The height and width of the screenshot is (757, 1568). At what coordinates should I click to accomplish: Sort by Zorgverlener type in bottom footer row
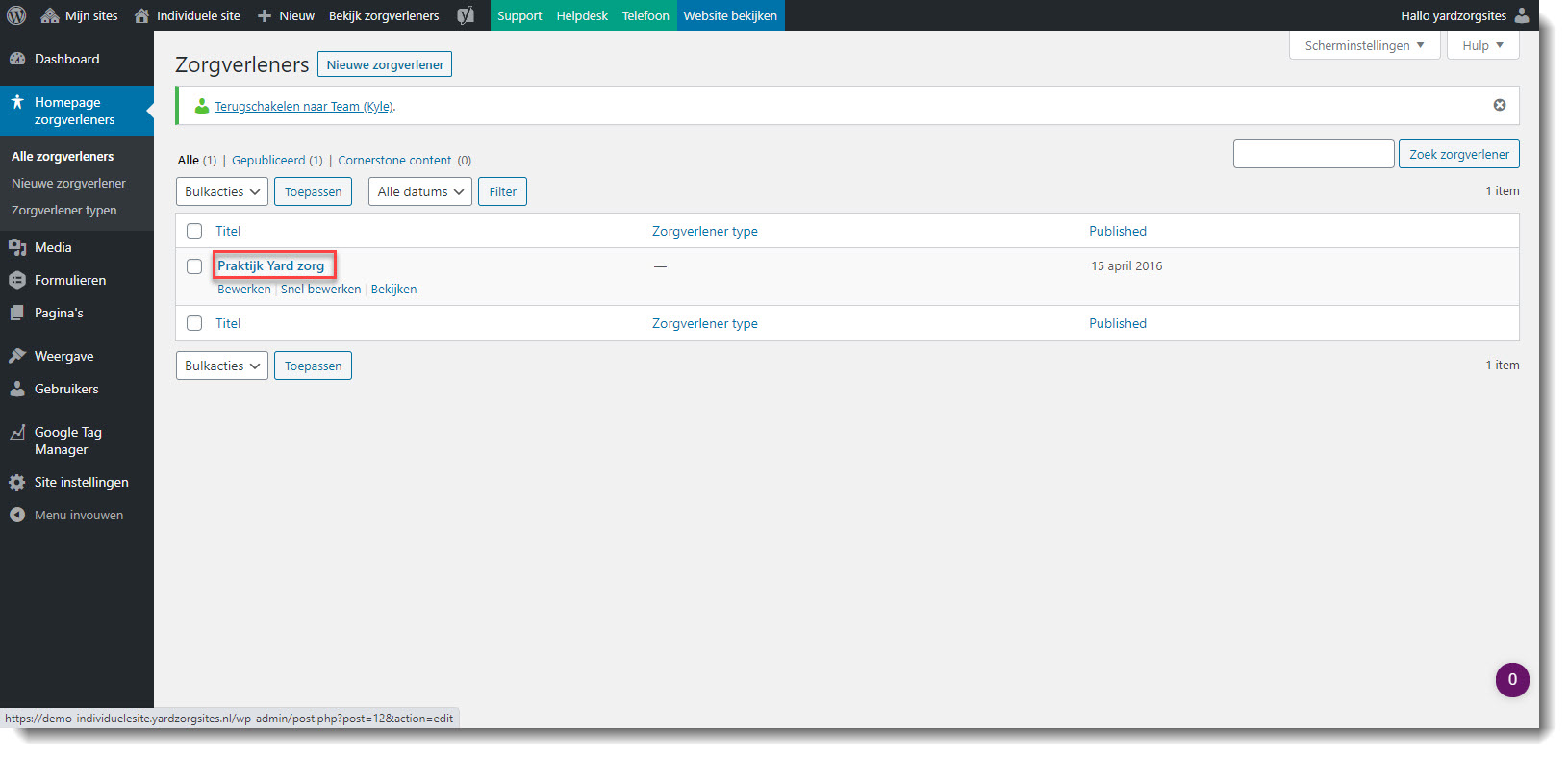coord(705,323)
